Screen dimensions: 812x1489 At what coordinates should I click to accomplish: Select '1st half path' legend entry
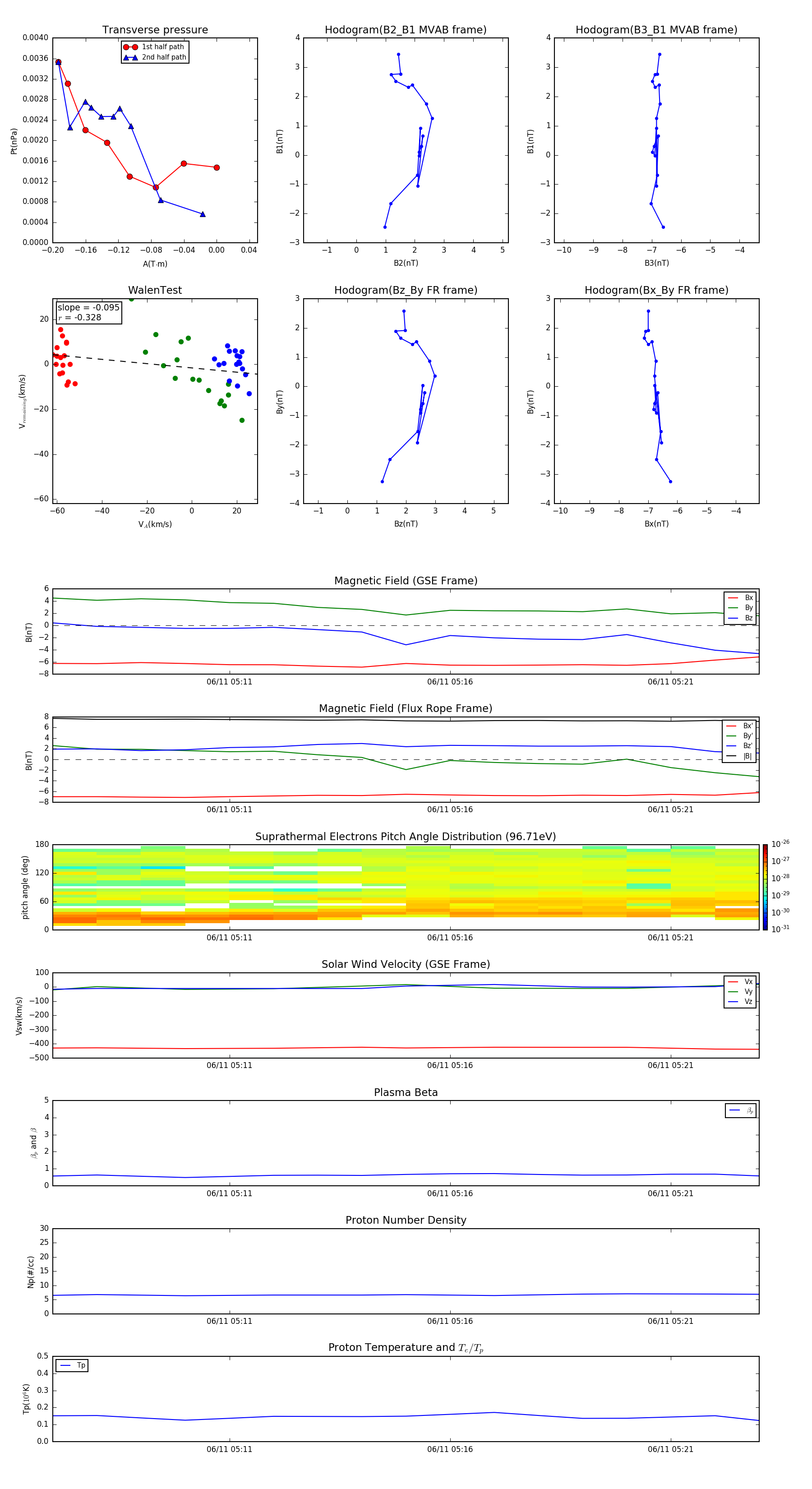(x=154, y=47)
